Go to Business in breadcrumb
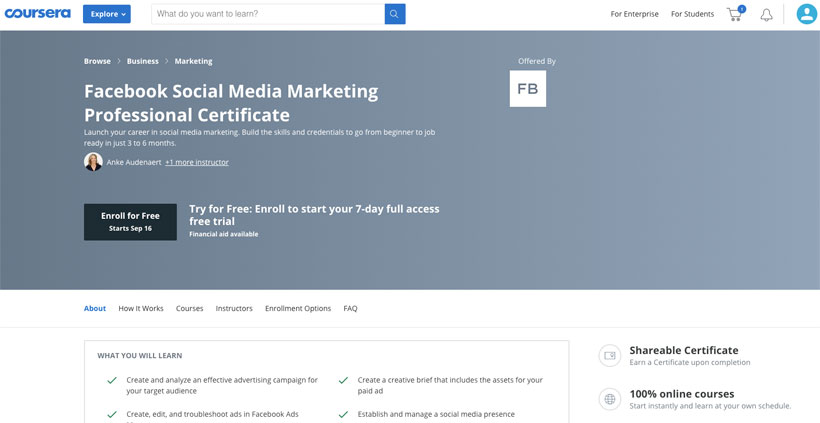This screenshot has width=820, height=423. [x=142, y=61]
